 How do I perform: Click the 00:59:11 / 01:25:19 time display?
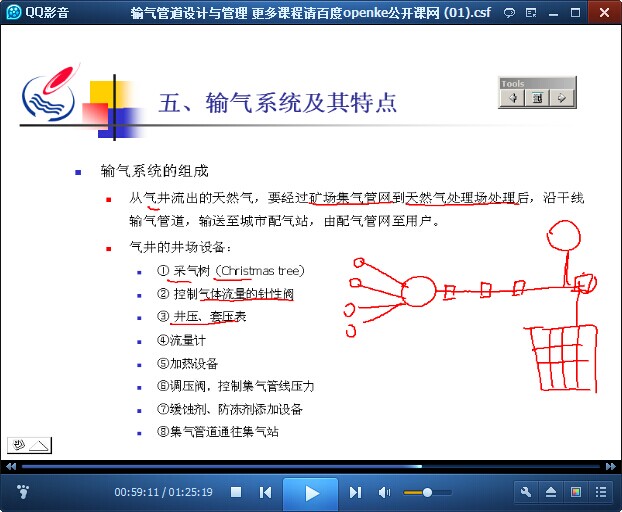(x=163, y=492)
